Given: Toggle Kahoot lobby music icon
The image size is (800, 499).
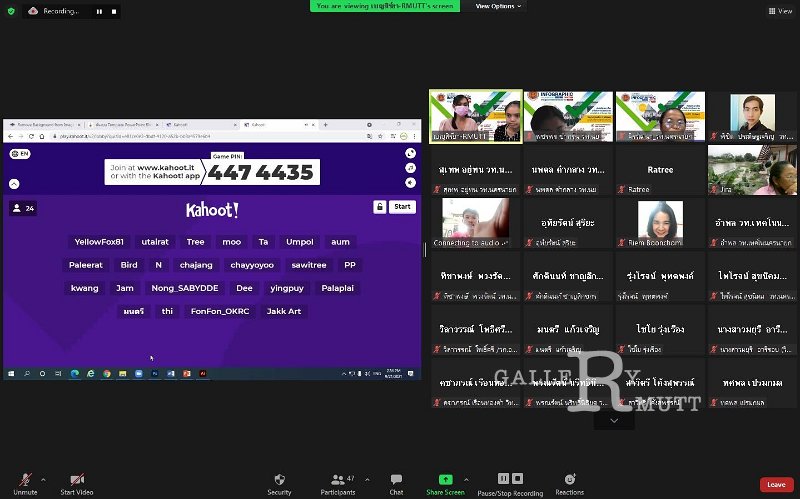Looking at the screenshot, I should click(410, 168).
